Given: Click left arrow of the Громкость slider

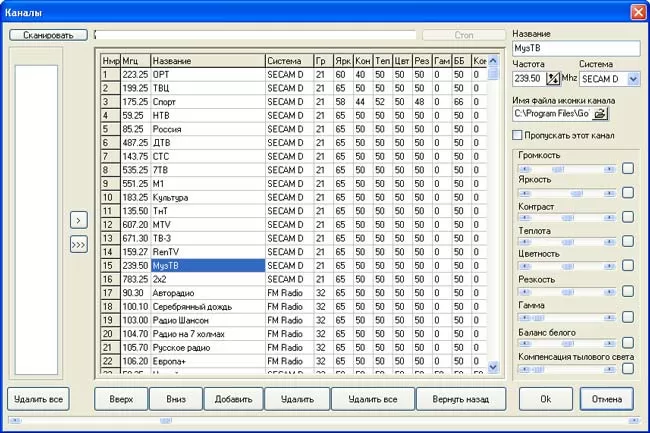Looking at the screenshot, I should pos(520,168).
